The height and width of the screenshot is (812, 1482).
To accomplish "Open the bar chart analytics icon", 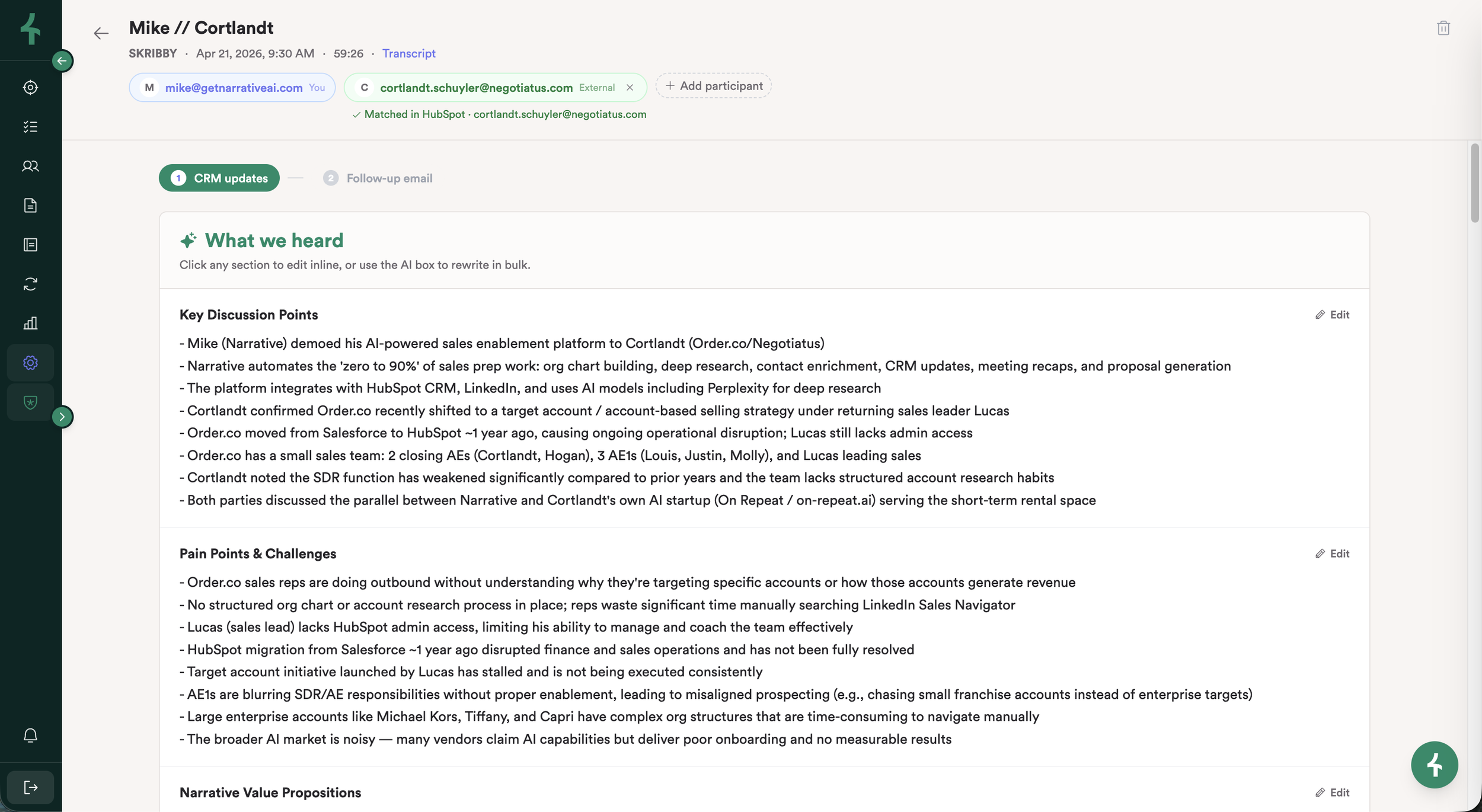I will click(x=30, y=323).
